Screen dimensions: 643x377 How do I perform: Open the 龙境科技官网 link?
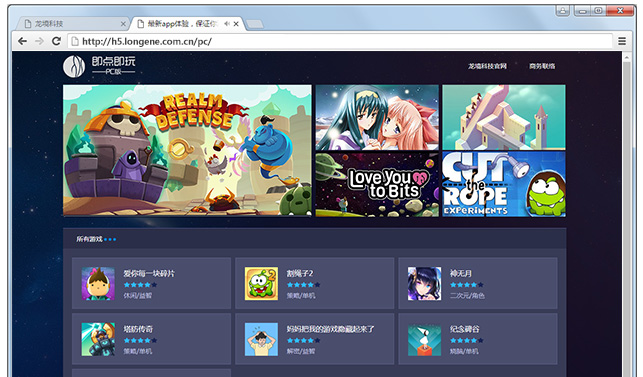coord(487,66)
